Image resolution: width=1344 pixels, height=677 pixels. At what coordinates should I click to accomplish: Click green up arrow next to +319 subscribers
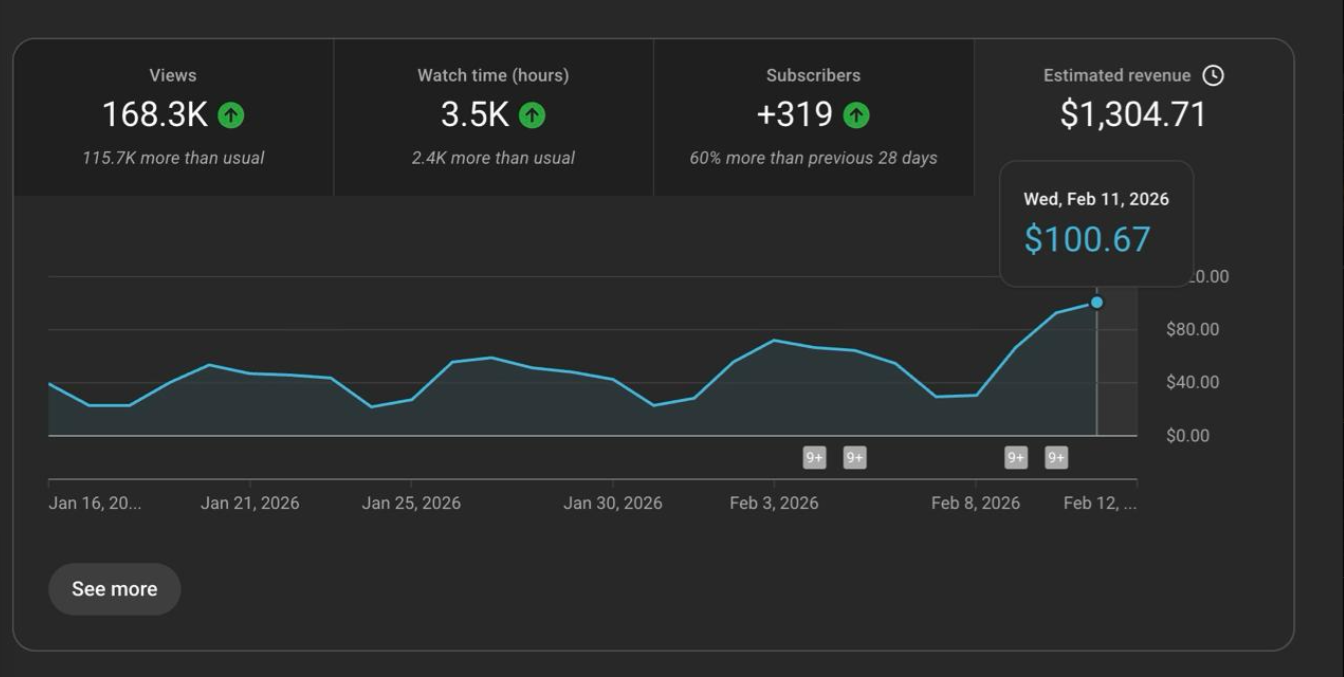[856, 116]
